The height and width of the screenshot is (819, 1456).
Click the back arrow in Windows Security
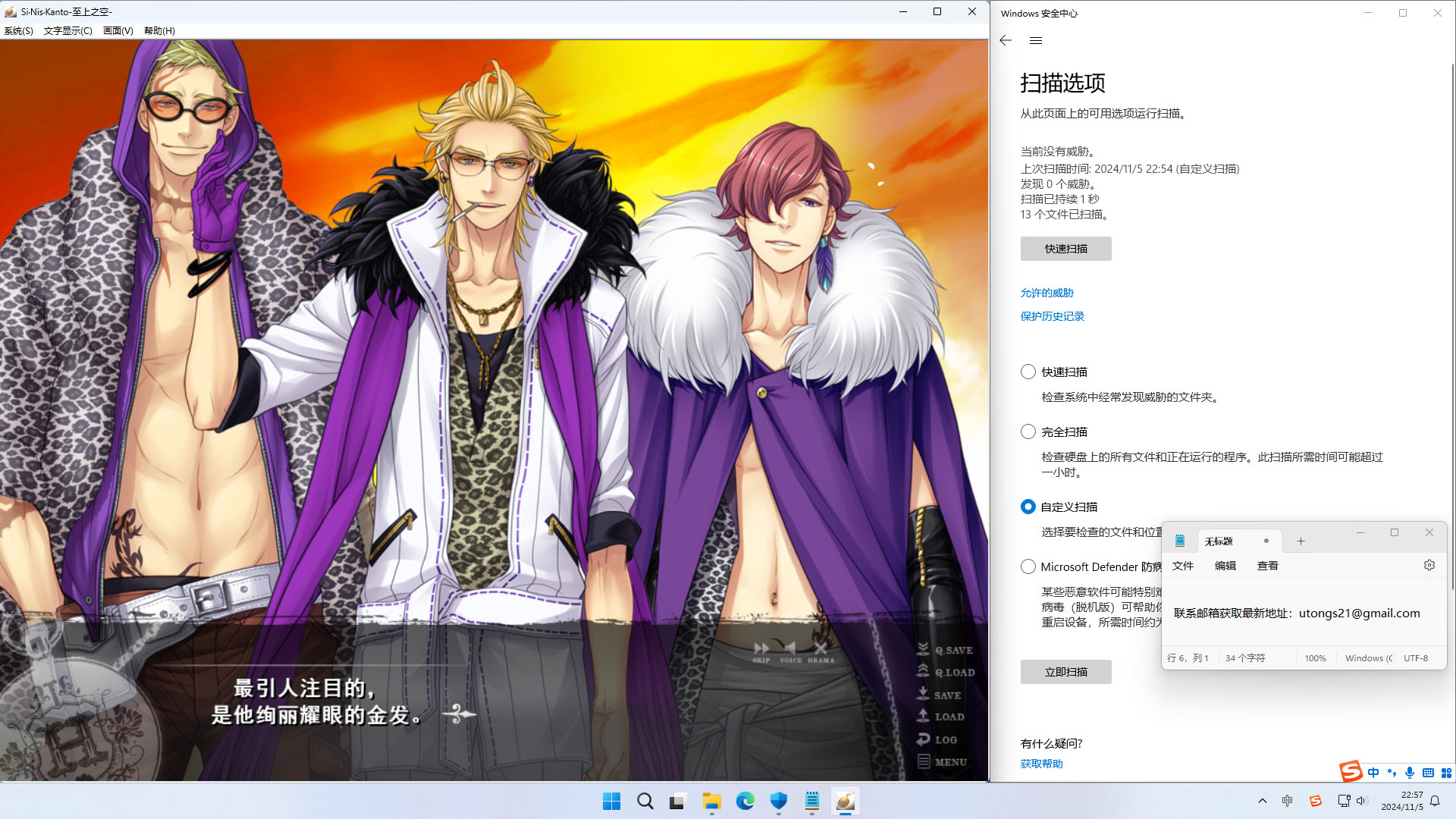(x=1006, y=41)
